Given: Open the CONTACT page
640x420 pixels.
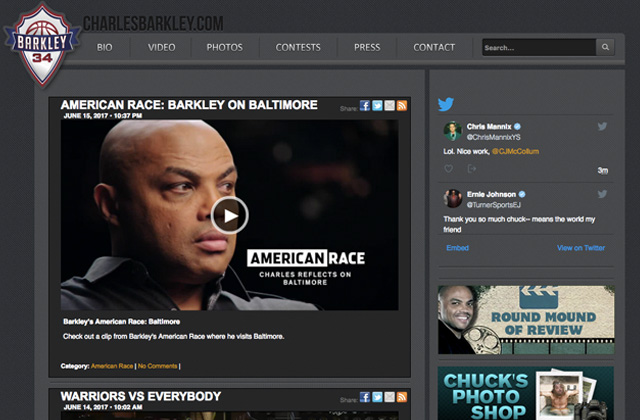Looking at the screenshot, I should [x=434, y=48].
